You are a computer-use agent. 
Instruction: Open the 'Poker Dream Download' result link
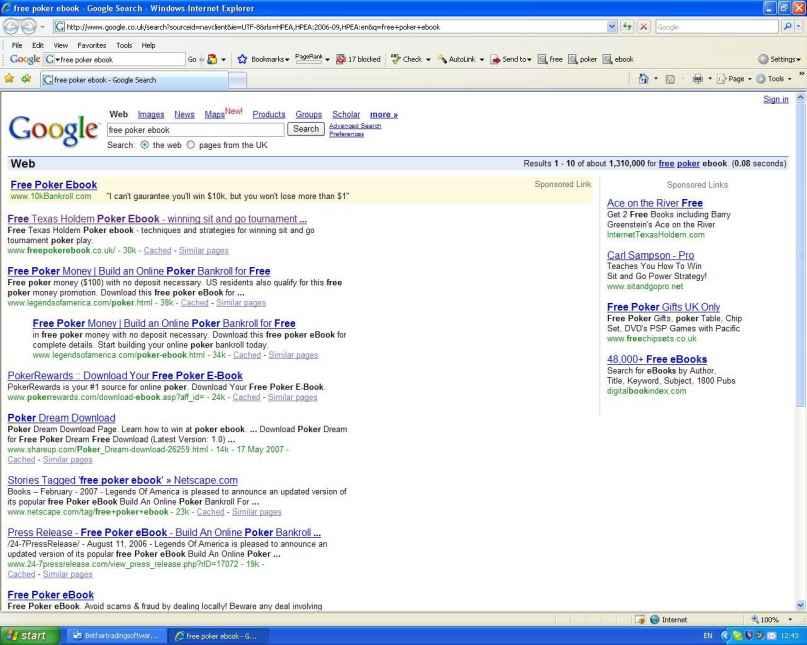61,418
